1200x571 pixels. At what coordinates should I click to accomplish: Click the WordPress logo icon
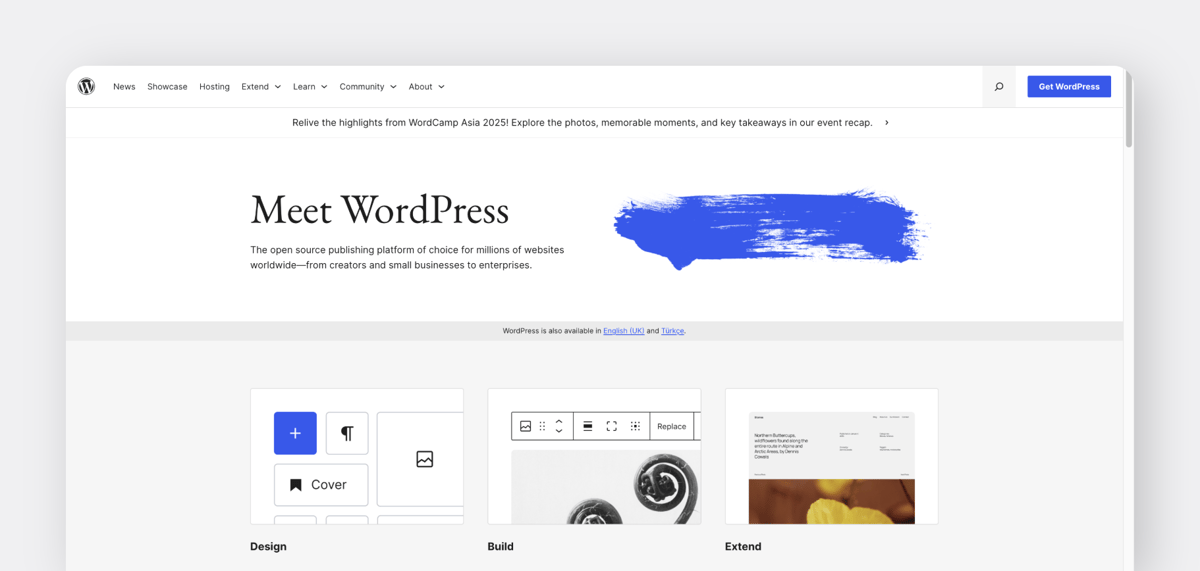coord(87,87)
